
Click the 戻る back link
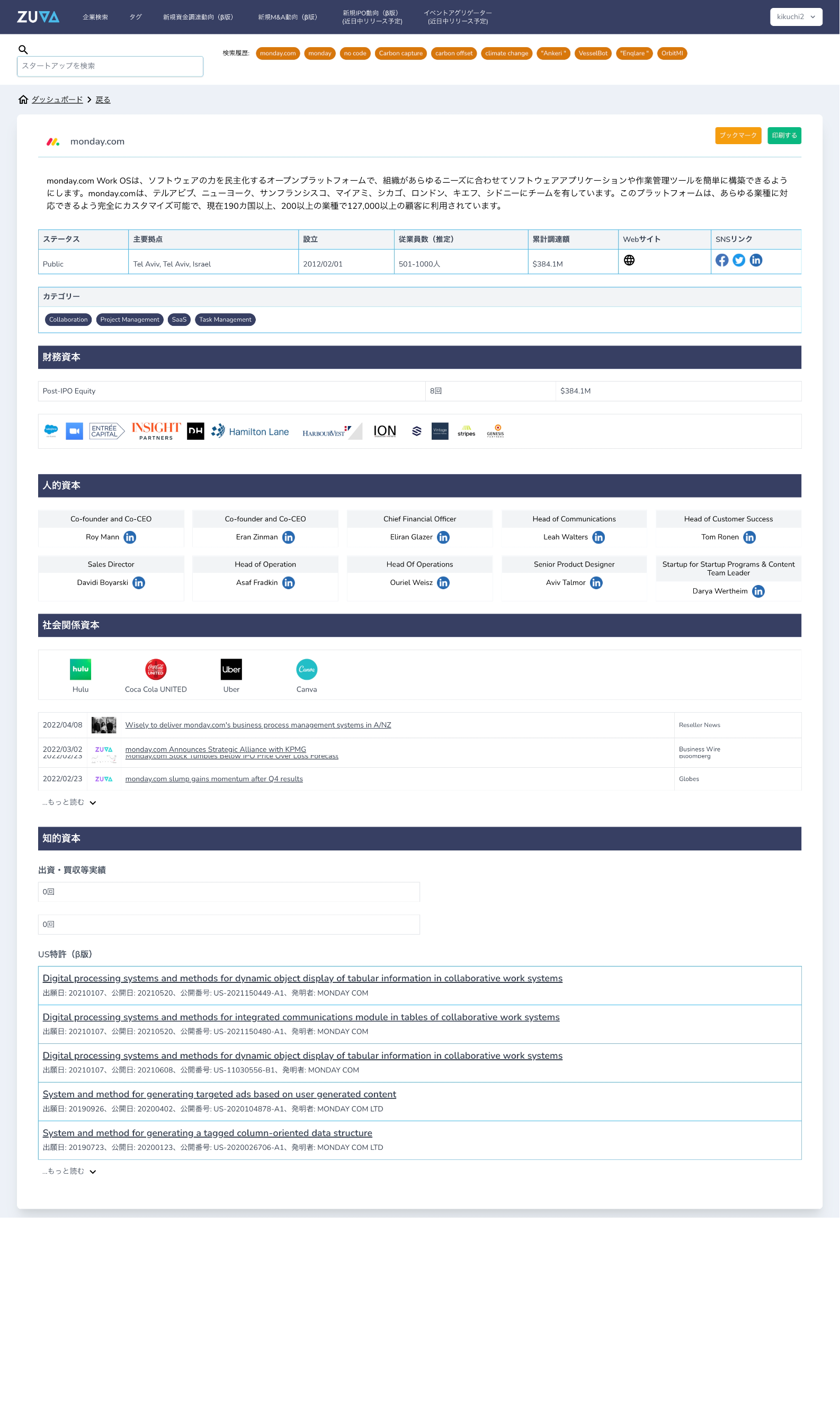coord(103,100)
